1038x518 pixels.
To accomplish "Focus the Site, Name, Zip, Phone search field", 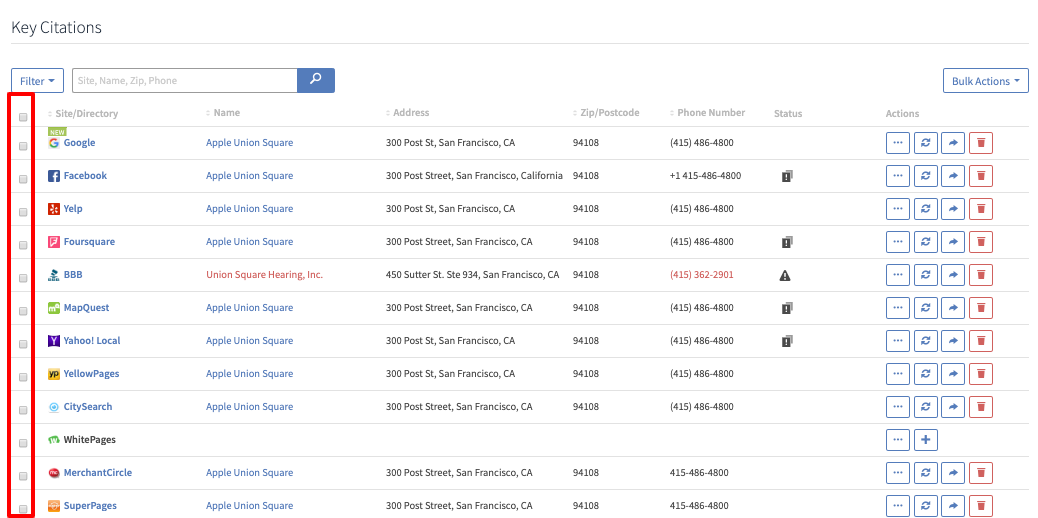I will [185, 81].
